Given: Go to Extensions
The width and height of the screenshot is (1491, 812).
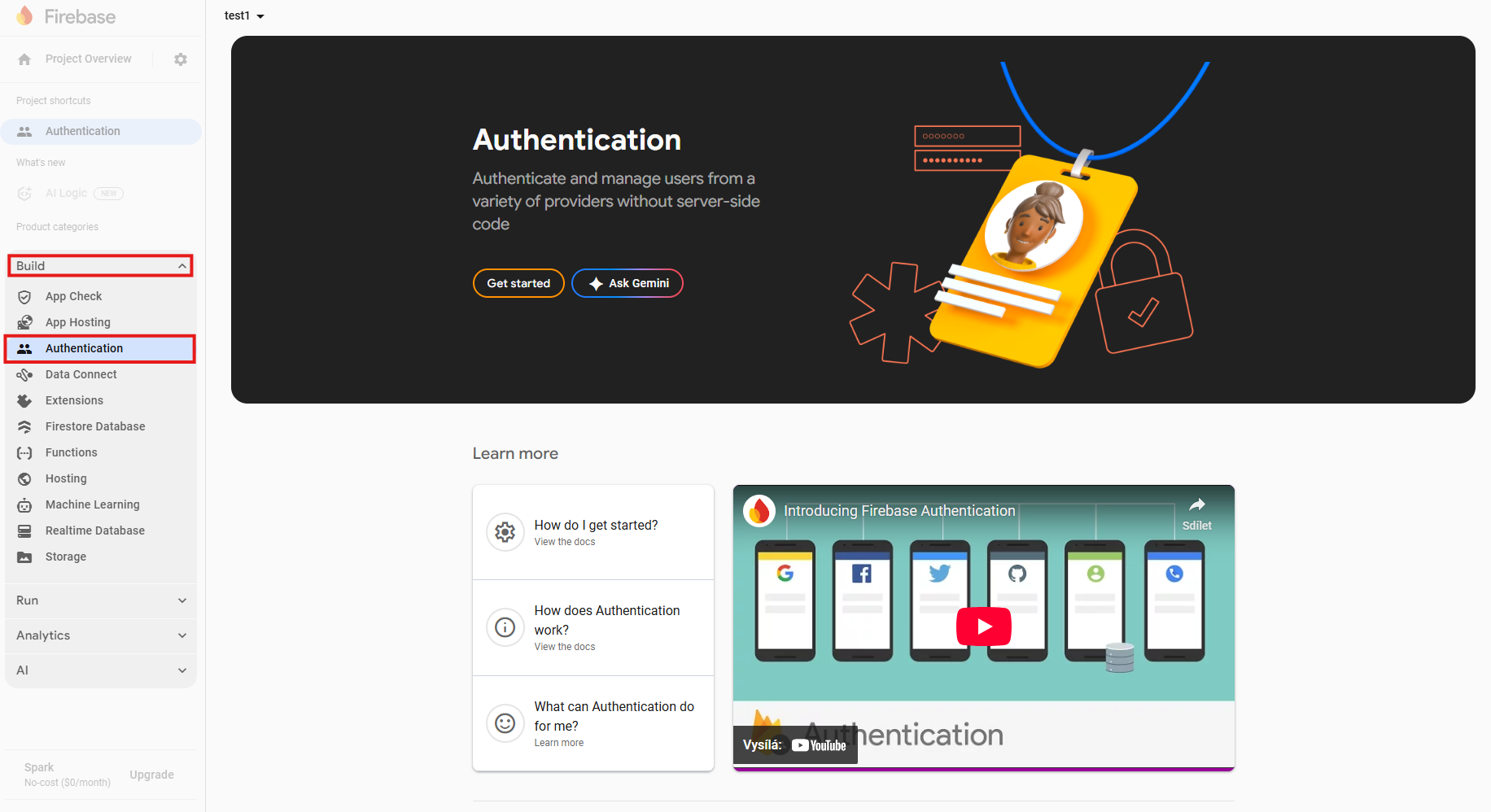Looking at the screenshot, I should pos(101,400).
